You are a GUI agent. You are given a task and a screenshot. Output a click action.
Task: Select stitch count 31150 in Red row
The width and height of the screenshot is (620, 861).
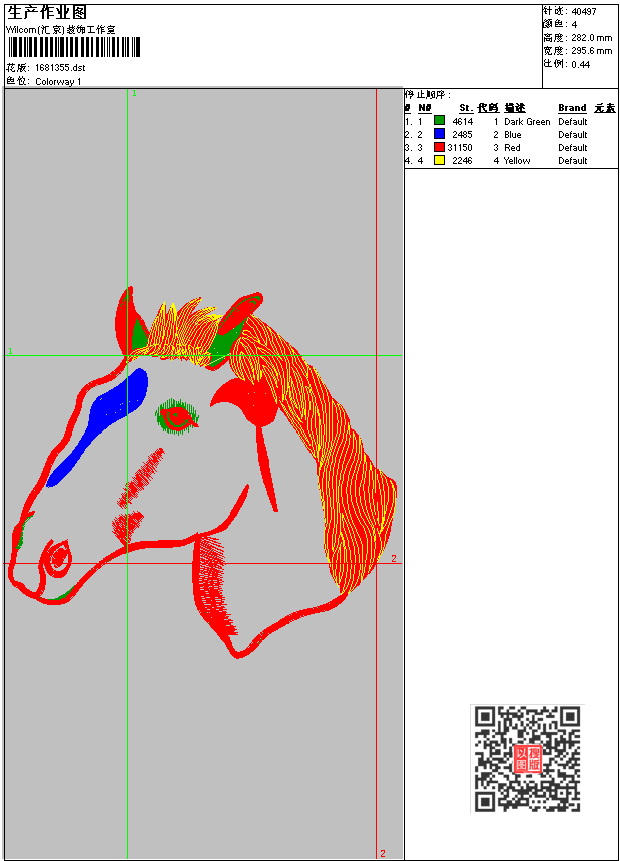click(x=460, y=148)
